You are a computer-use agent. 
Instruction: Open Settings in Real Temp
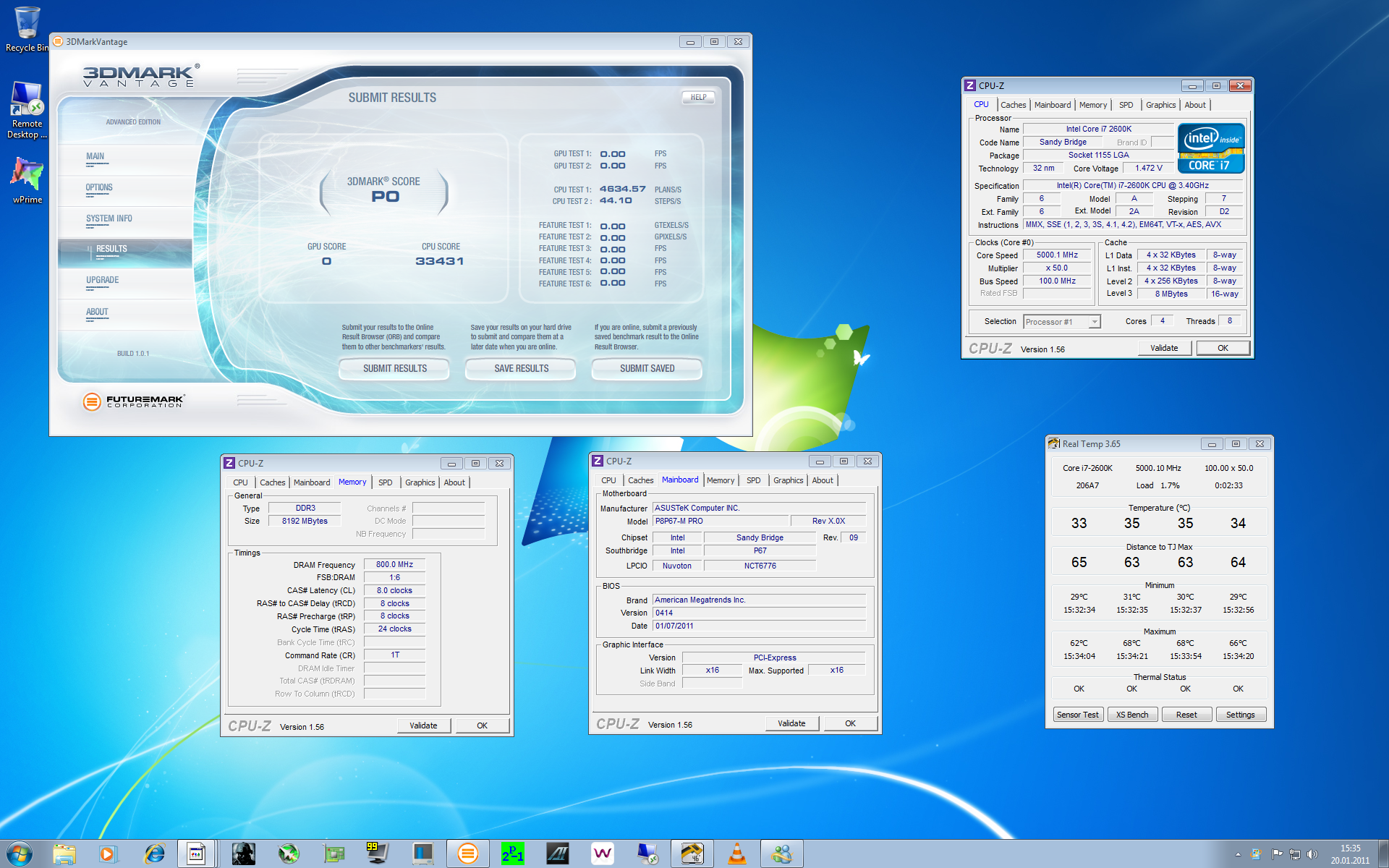[x=1241, y=715]
